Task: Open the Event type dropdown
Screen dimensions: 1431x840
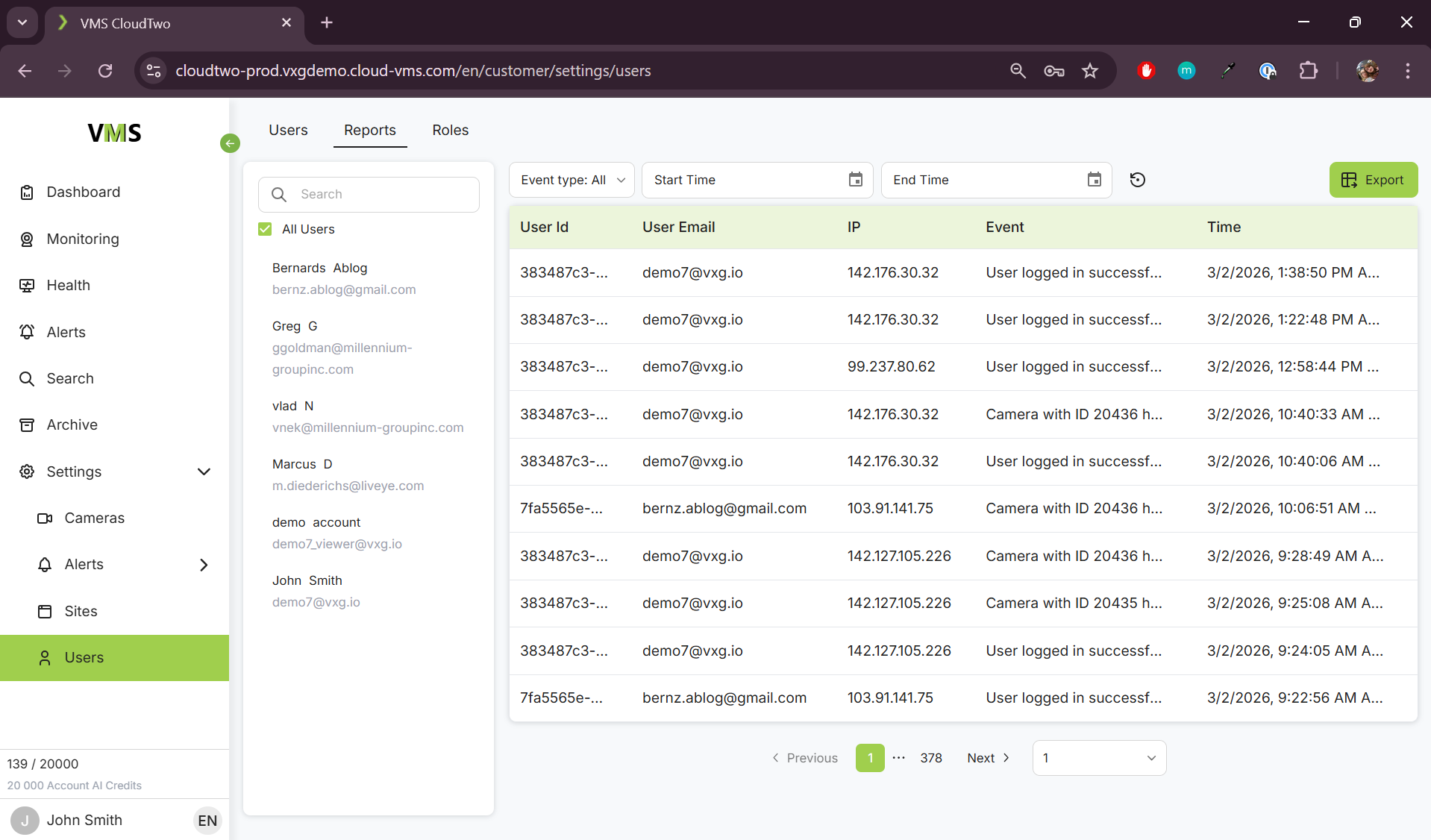Action: point(572,180)
